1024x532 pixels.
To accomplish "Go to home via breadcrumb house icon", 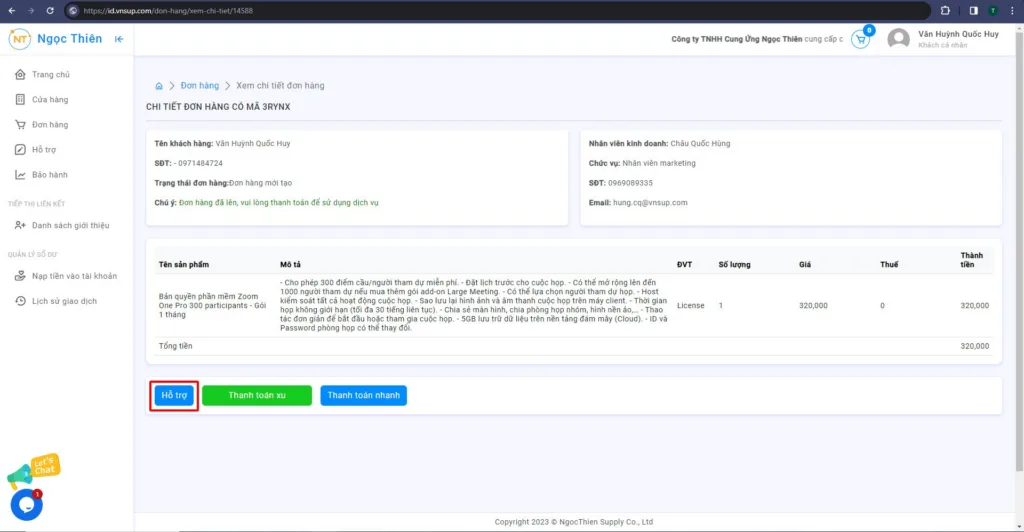I will 159,86.
